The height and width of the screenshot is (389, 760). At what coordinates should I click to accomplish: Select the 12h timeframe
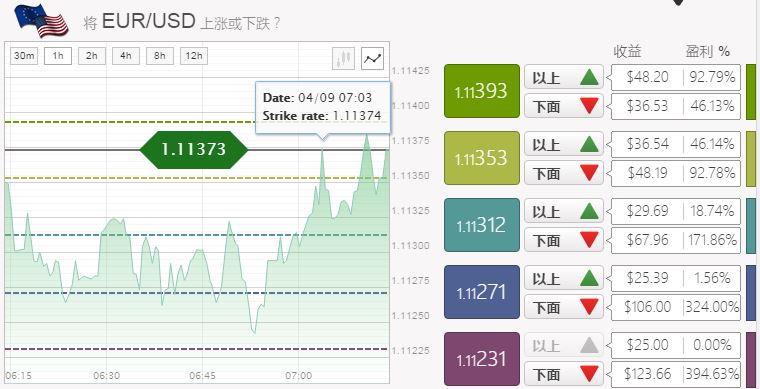point(194,56)
